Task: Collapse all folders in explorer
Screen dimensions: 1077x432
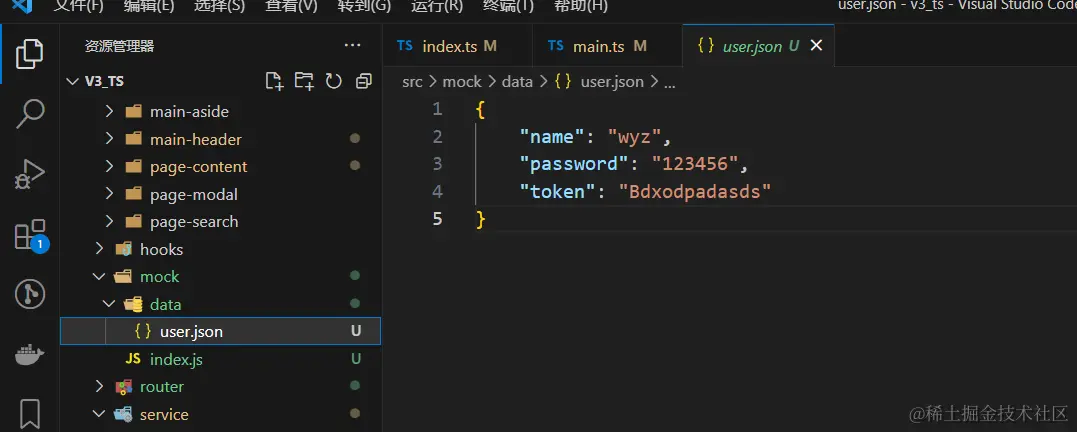Action: pyautogui.click(x=364, y=81)
